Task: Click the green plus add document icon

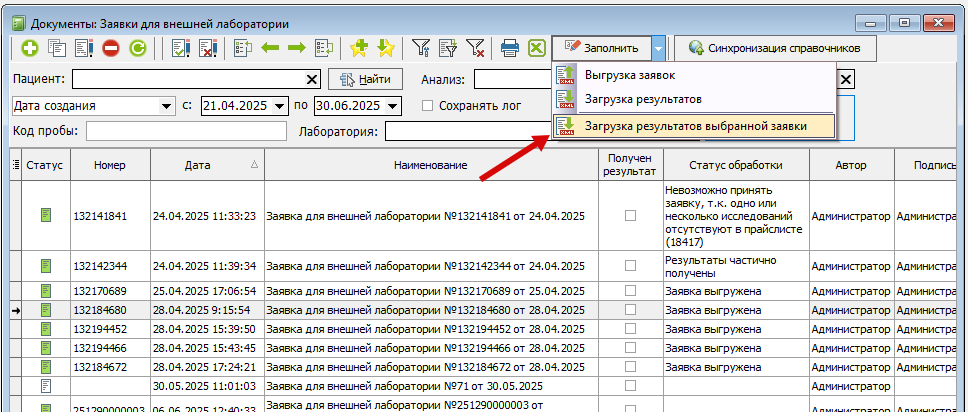Action: pyautogui.click(x=30, y=47)
